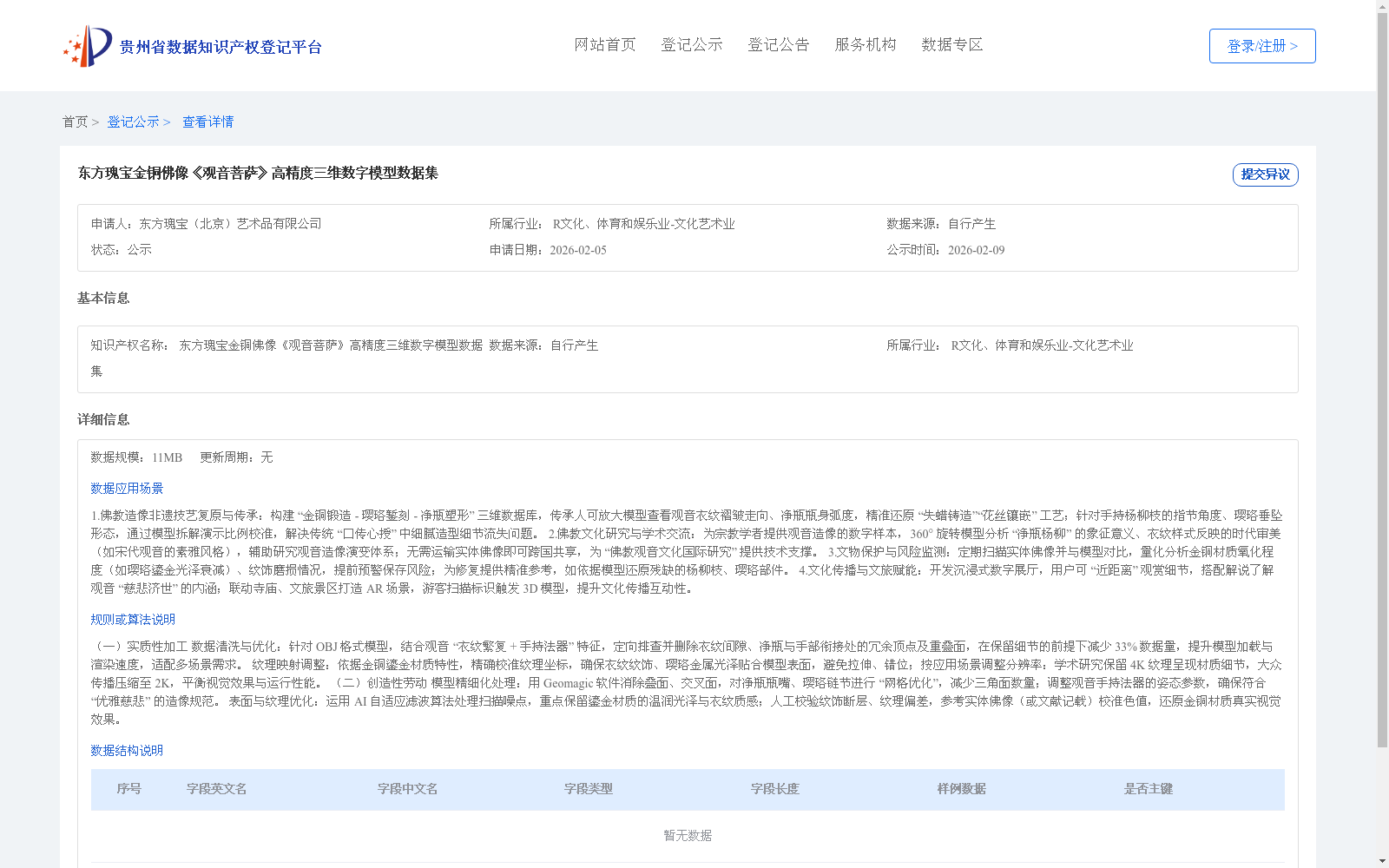Click publication time 2026-02-09
Screen dimensions: 1389x868
(976, 250)
